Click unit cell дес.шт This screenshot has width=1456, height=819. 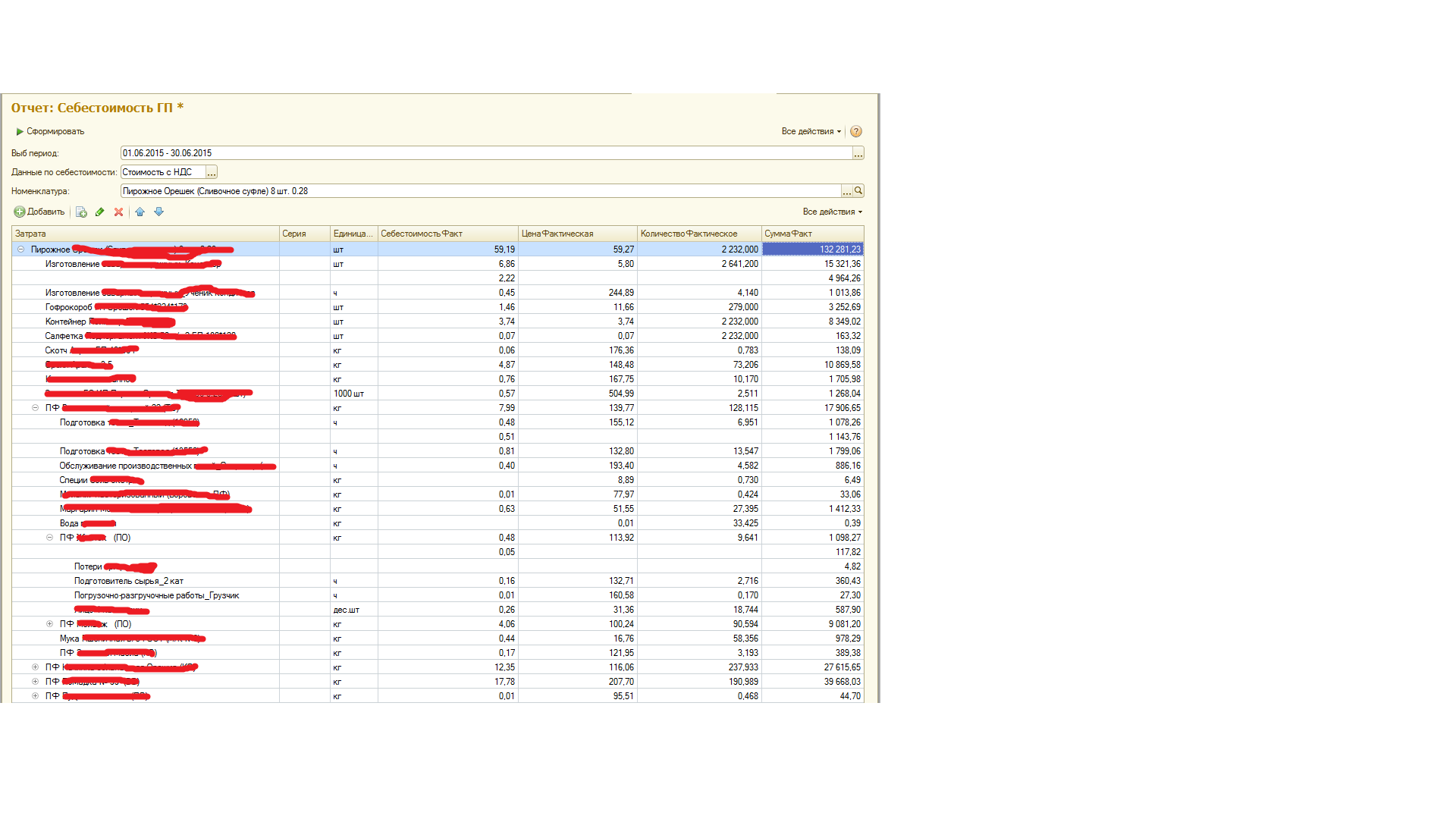[354, 610]
